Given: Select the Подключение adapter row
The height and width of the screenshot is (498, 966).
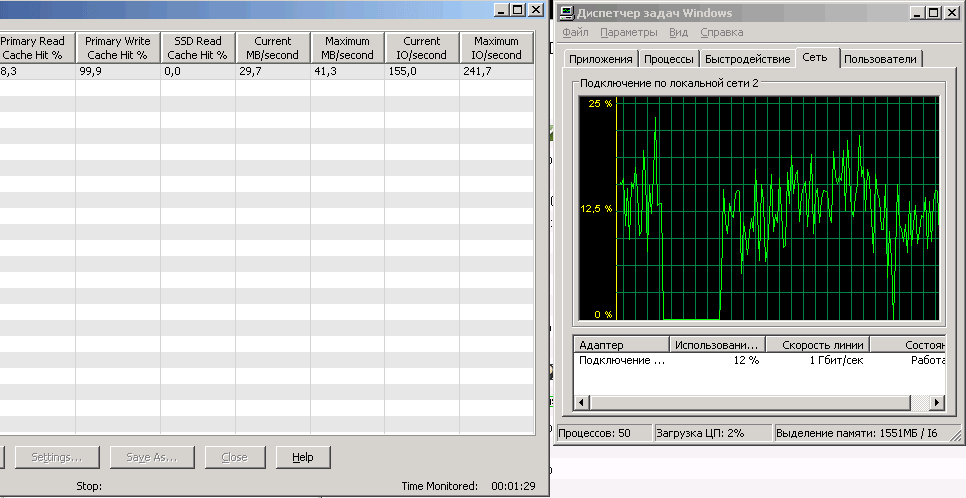Looking at the screenshot, I should [x=622, y=360].
